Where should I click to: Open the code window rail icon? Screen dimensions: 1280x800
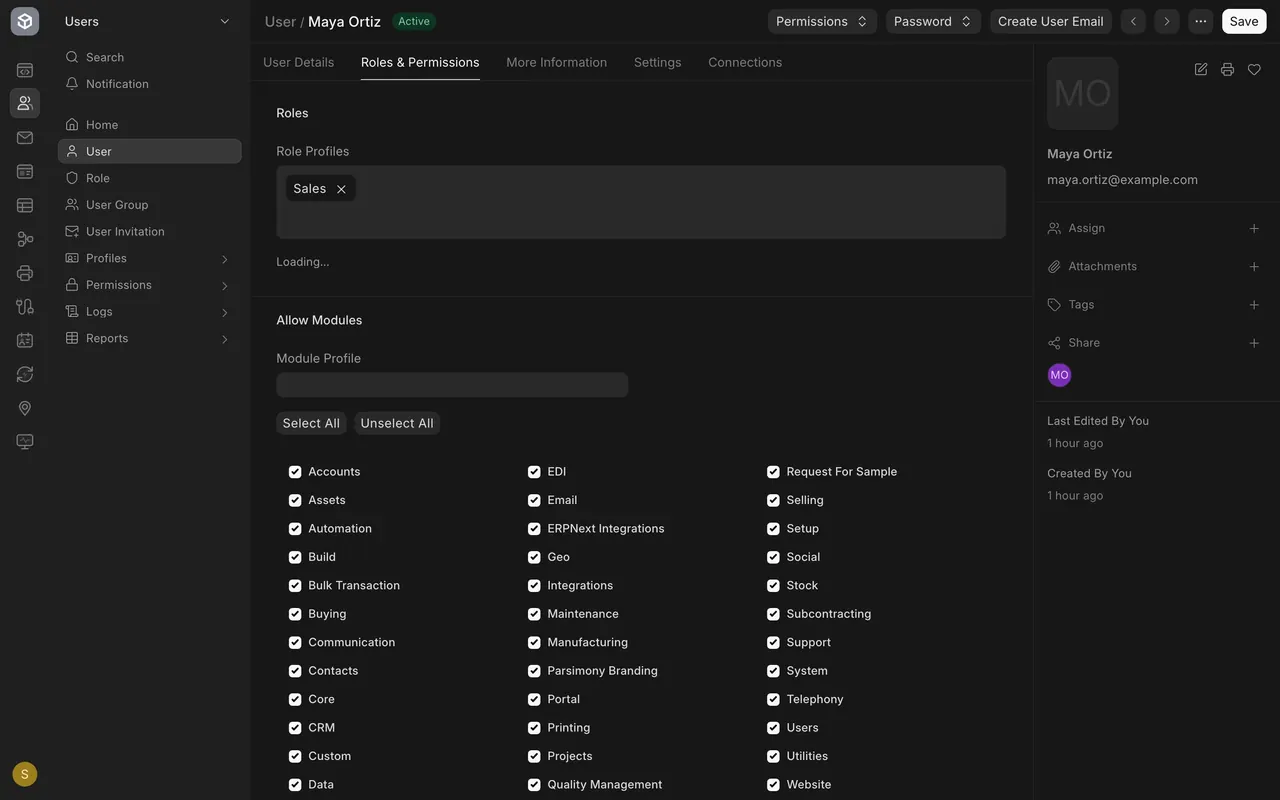coord(25,70)
